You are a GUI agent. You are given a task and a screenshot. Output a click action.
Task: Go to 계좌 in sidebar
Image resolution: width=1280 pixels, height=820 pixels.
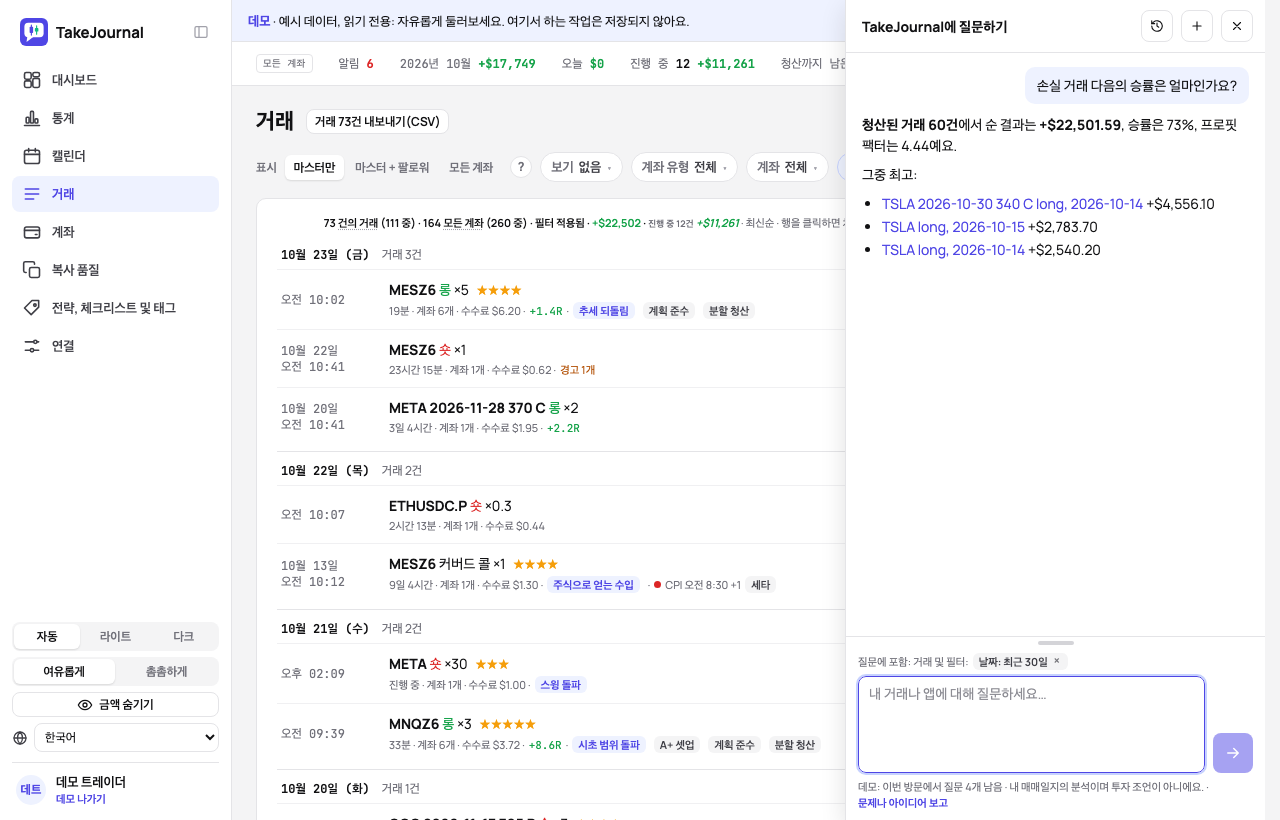point(115,232)
